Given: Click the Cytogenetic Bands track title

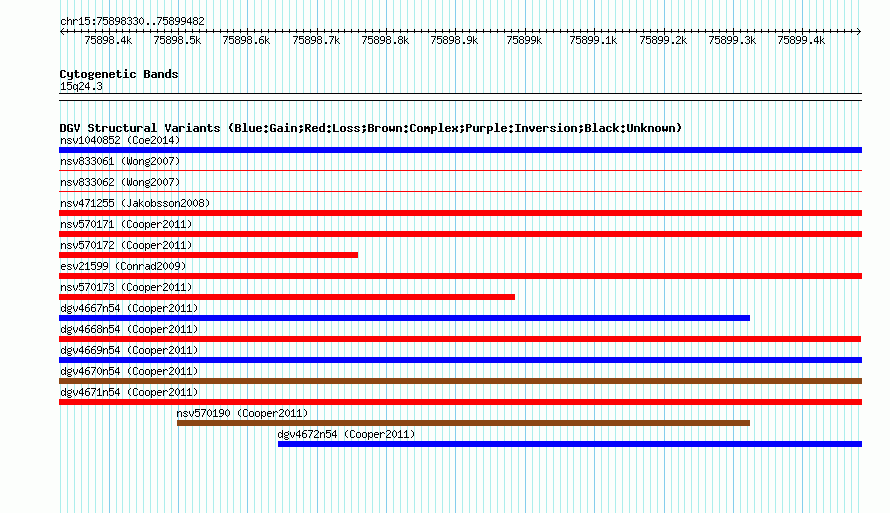Looking at the screenshot, I should click(x=119, y=74).
